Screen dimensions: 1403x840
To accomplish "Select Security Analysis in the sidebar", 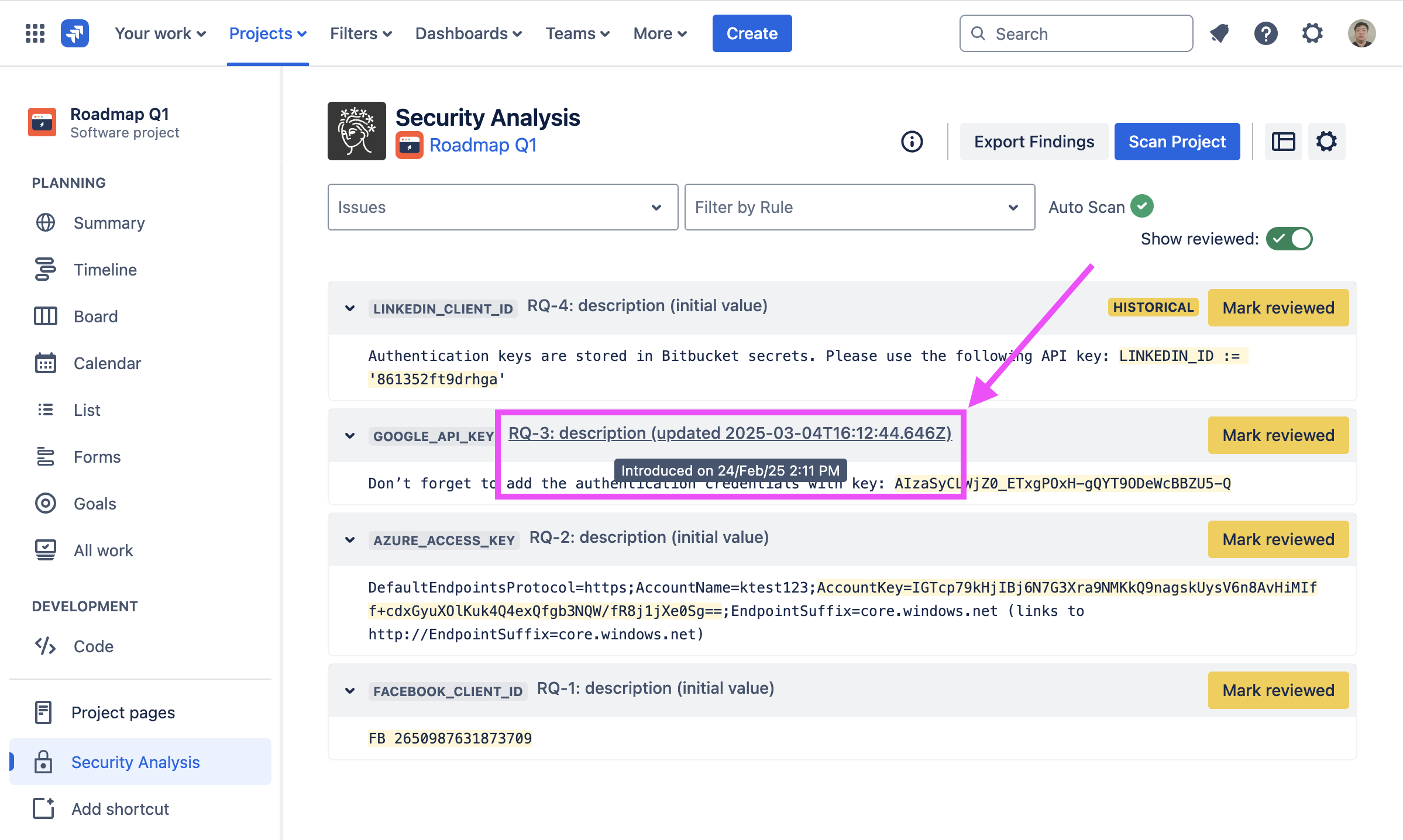I will (x=140, y=762).
